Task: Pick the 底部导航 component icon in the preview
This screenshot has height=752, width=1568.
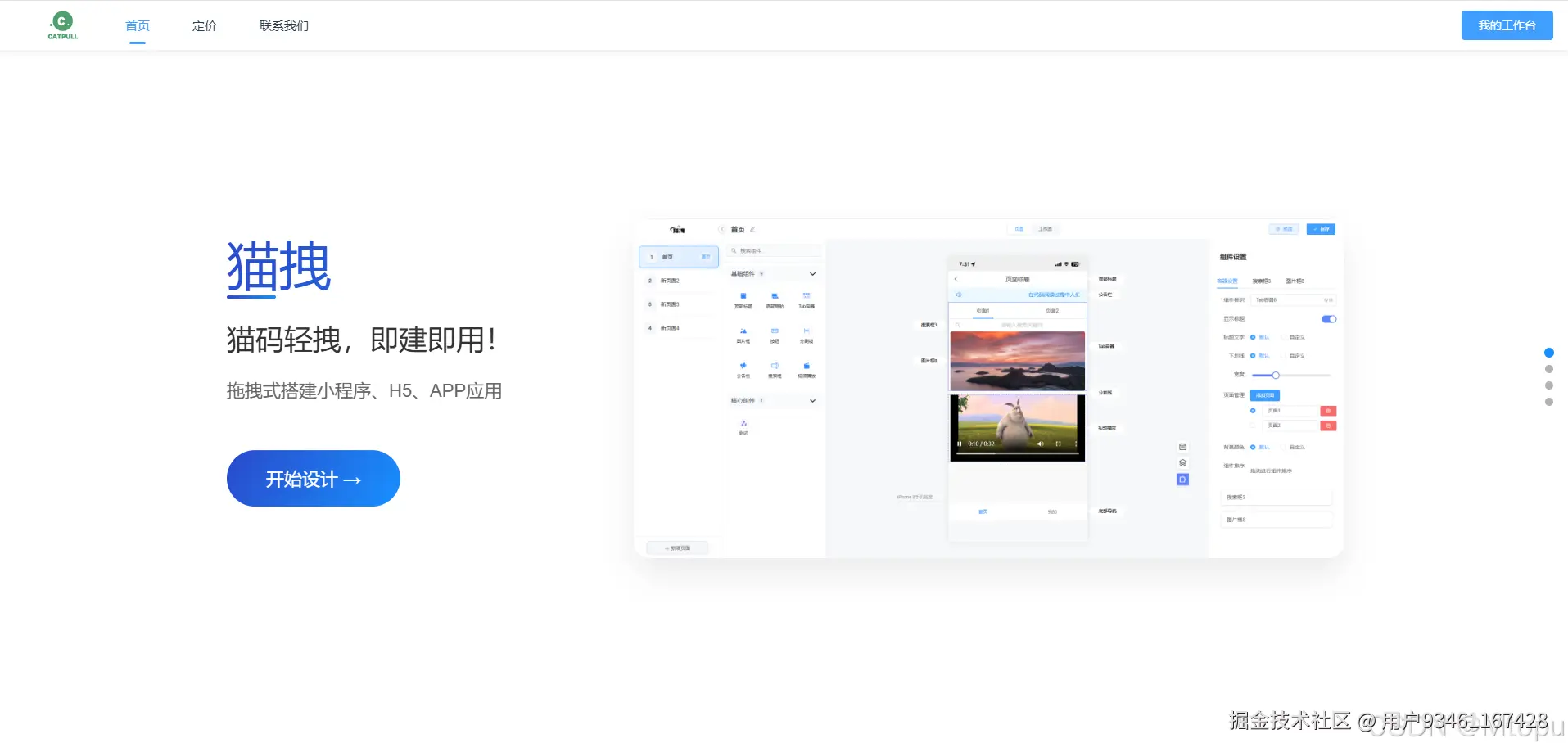Action: [x=775, y=296]
